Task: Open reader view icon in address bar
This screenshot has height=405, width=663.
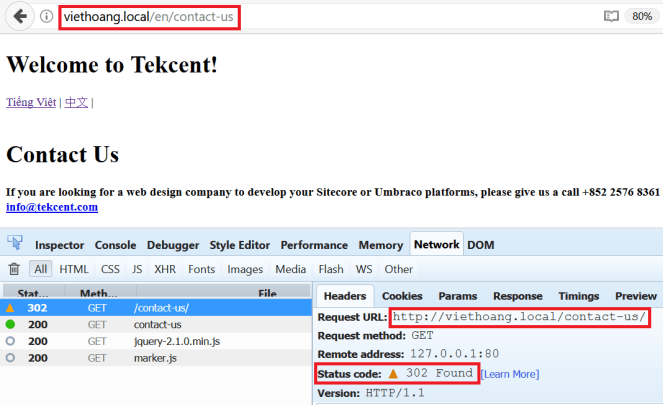Action: pyautogui.click(x=611, y=17)
